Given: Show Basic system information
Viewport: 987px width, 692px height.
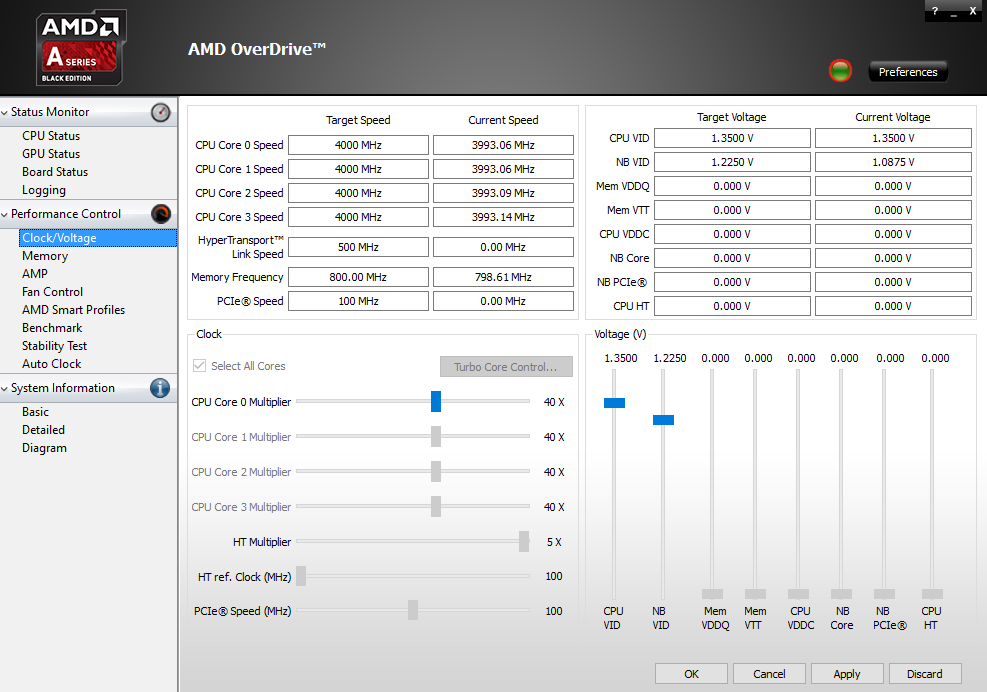Looking at the screenshot, I should [x=35, y=412].
